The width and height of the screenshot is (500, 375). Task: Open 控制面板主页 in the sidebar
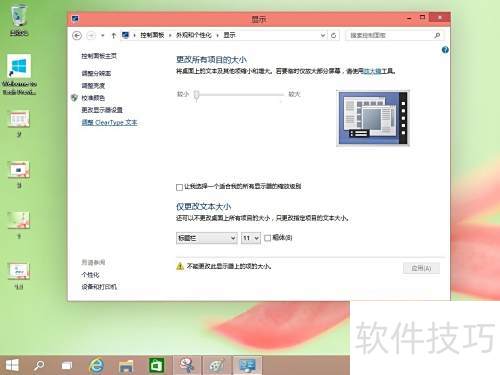coord(99,56)
